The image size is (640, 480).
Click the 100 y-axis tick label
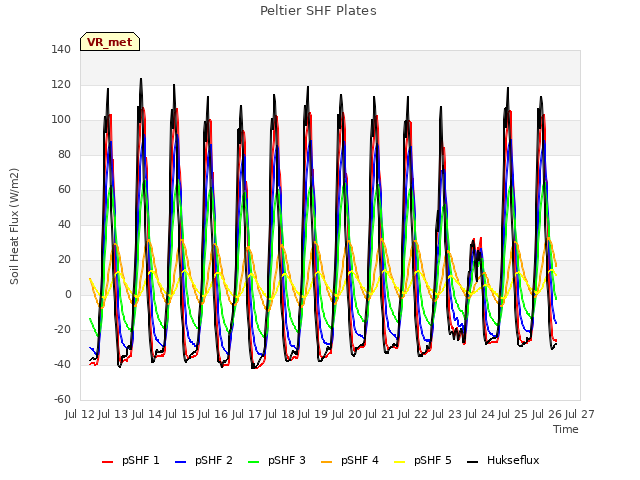(61, 120)
